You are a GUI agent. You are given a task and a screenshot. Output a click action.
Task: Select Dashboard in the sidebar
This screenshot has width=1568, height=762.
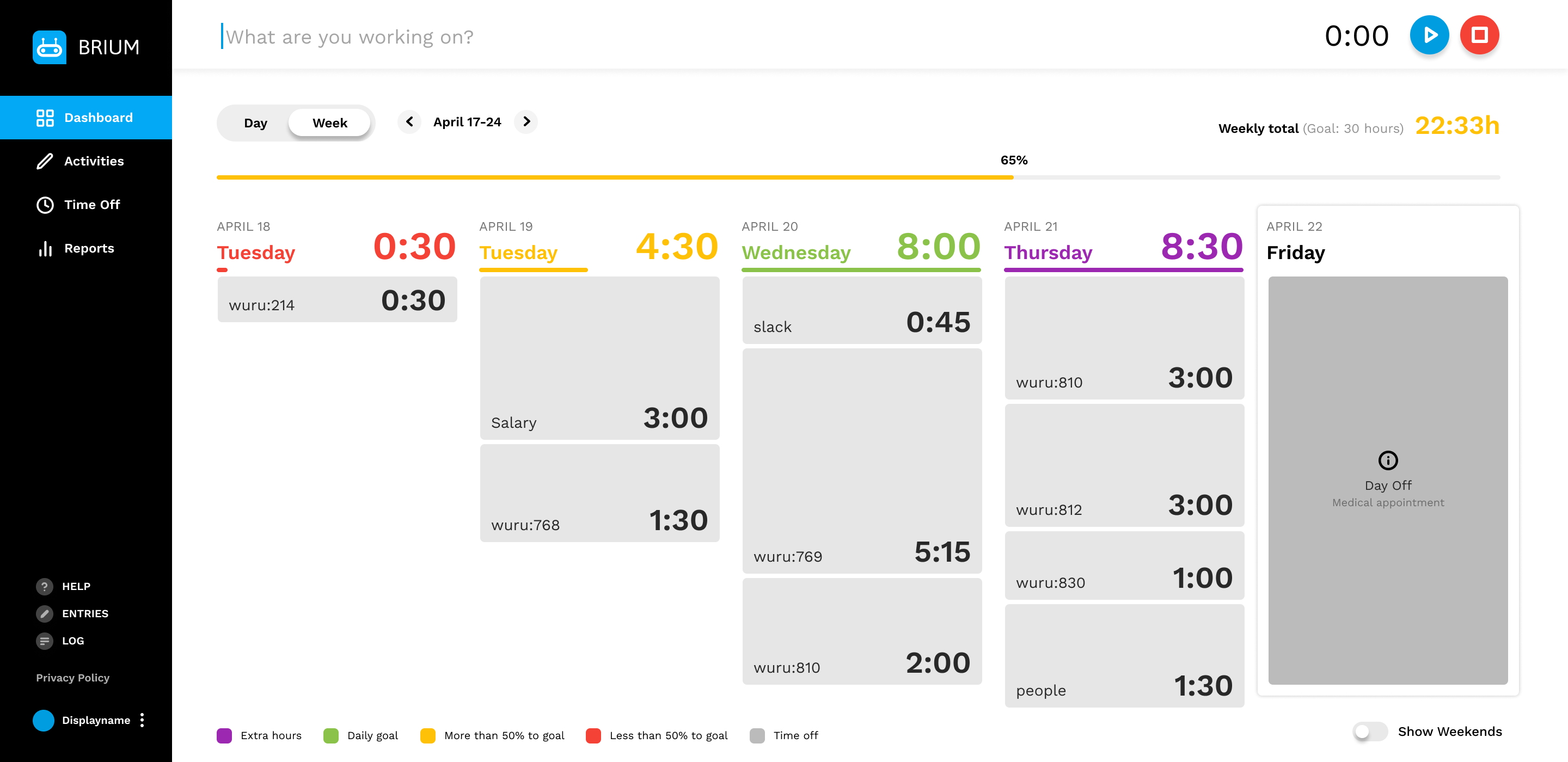click(x=86, y=118)
